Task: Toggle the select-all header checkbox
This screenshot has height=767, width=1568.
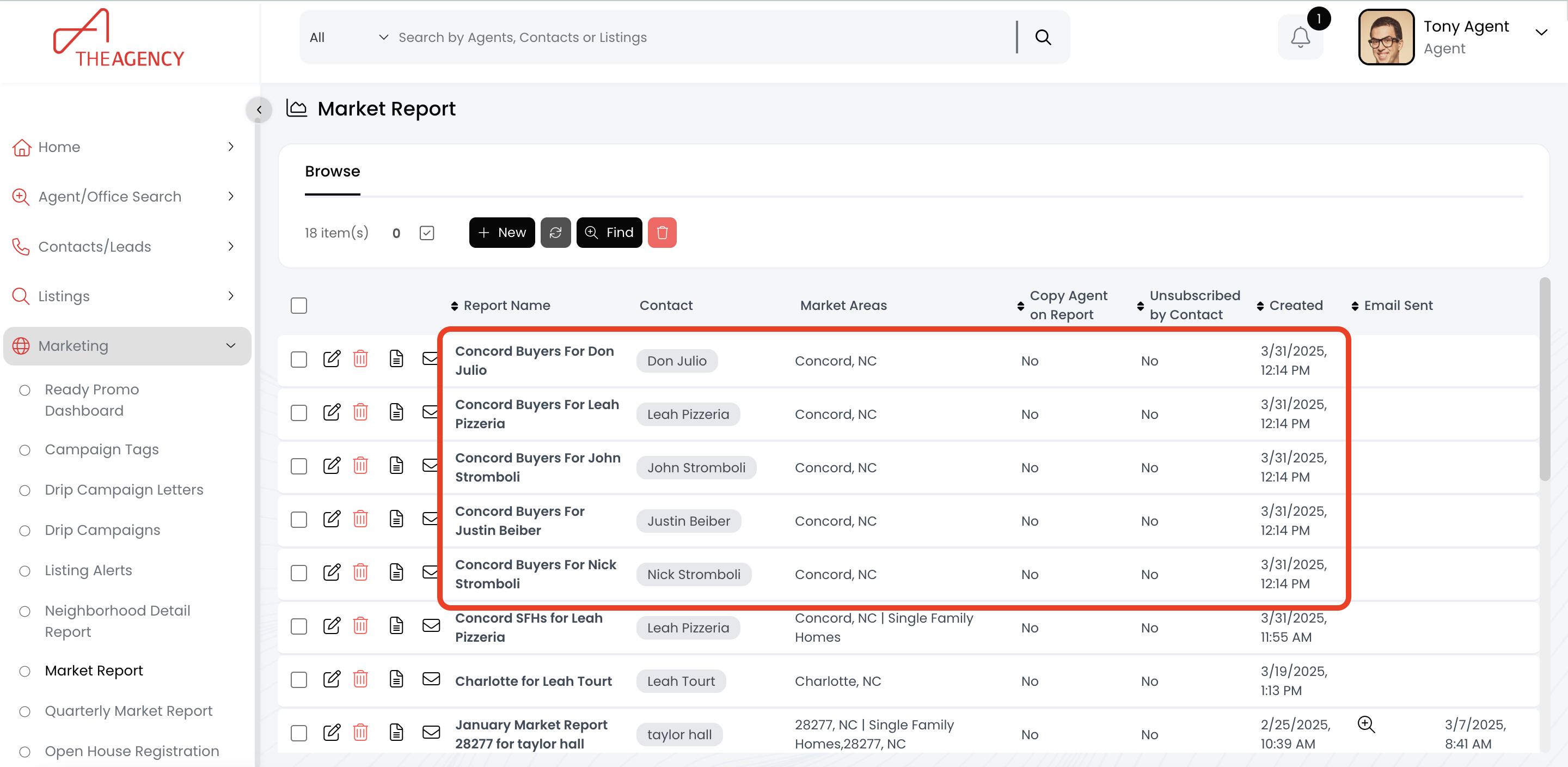Action: click(x=299, y=306)
